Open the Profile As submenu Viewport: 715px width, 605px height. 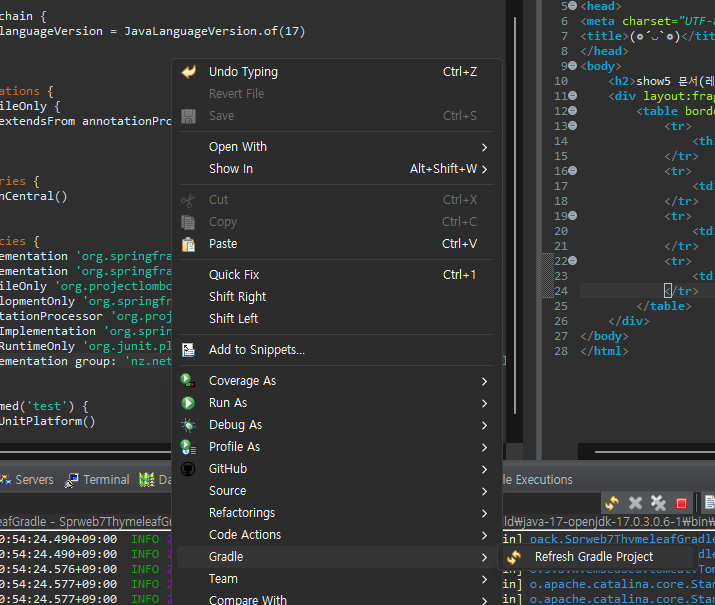point(337,447)
